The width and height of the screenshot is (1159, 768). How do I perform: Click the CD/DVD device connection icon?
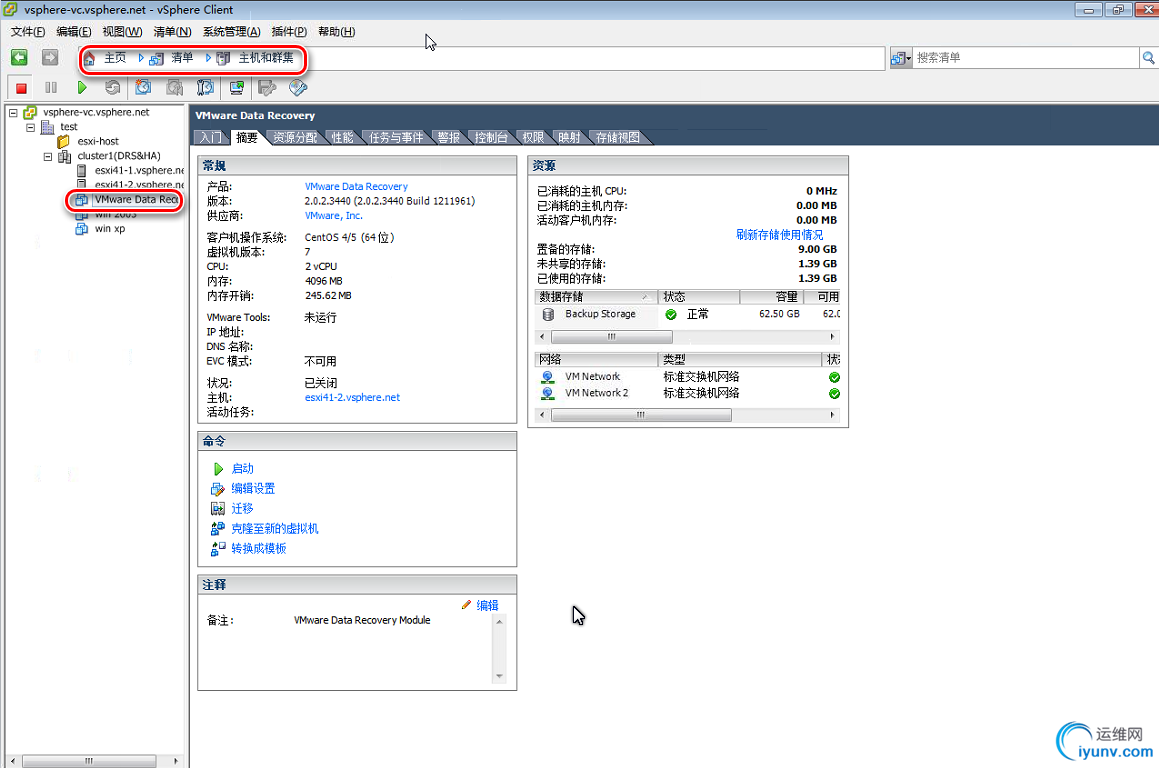pos(298,88)
